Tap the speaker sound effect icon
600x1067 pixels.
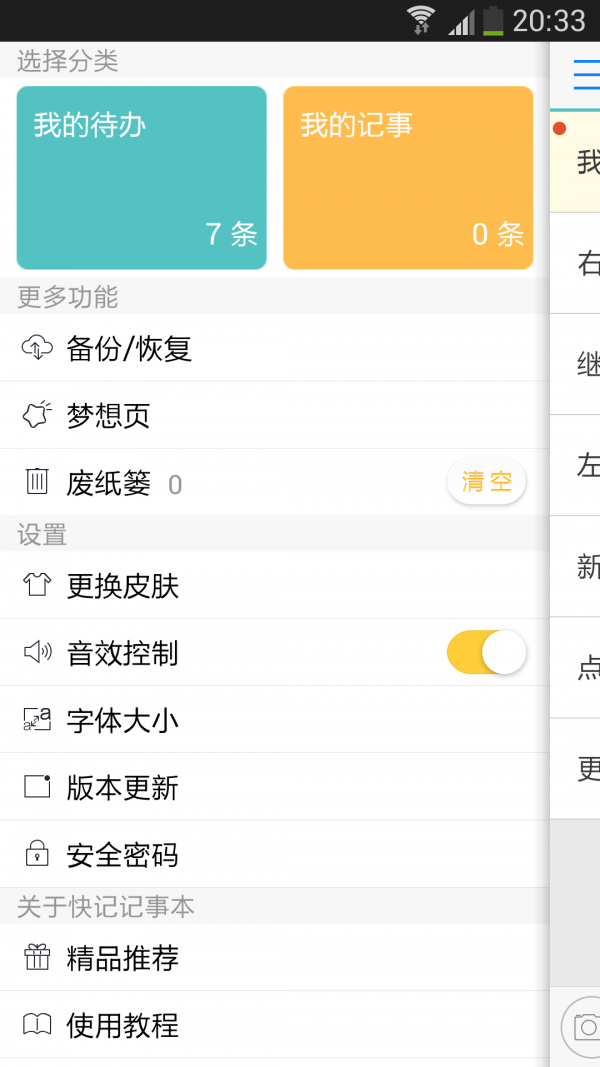[37, 653]
